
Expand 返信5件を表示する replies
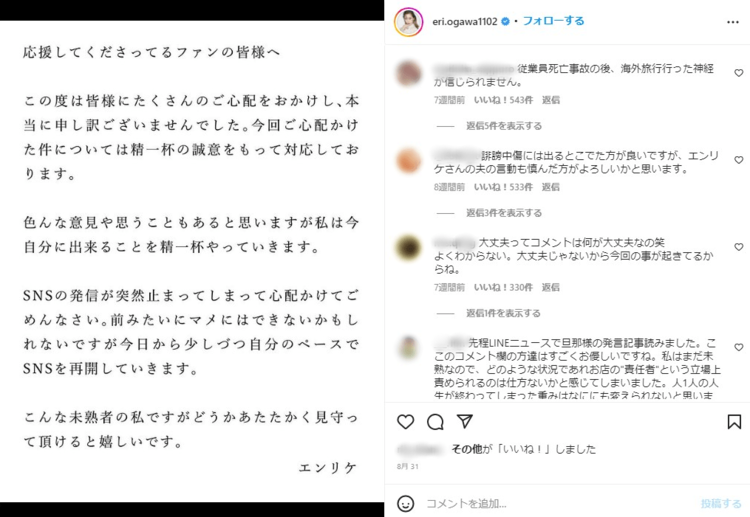[x=504, y=126]
